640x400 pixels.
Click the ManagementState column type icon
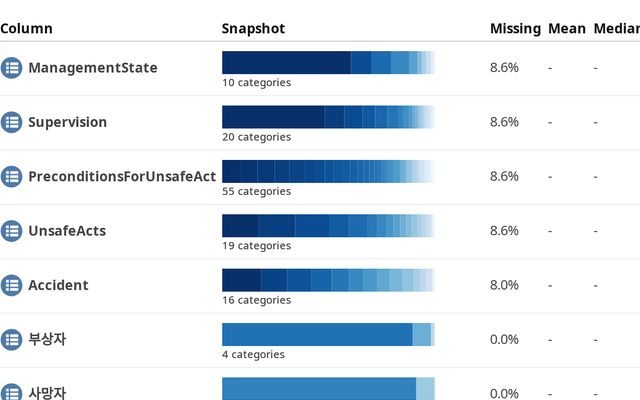tap(11, 68)
